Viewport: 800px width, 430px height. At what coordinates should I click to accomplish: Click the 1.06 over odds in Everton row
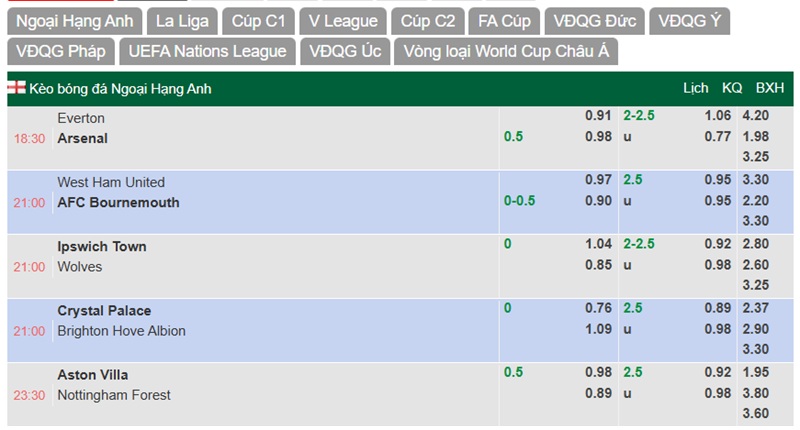[718, 116]
